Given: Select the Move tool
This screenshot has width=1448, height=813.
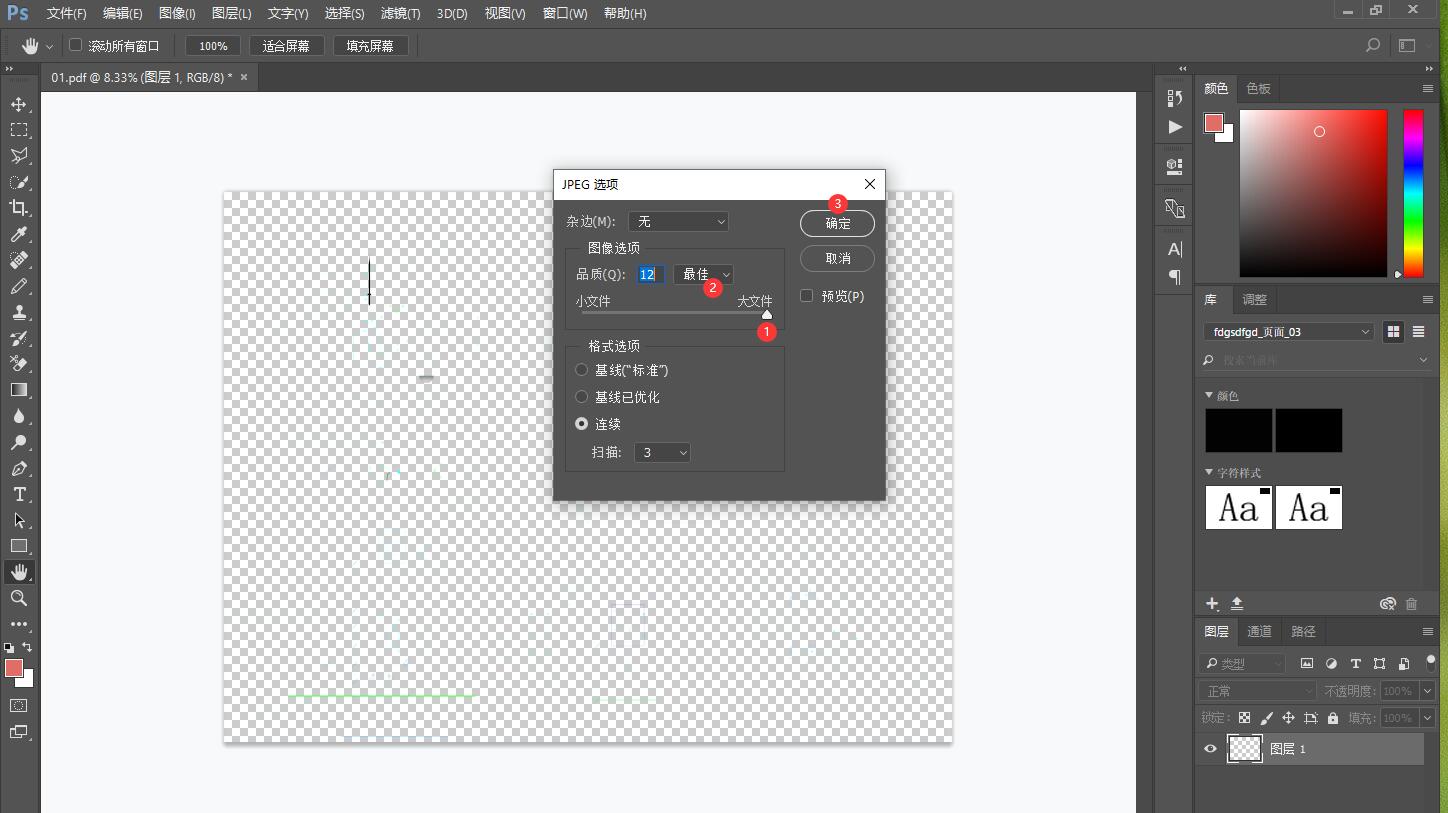Looking at the screenshot, I should point(19,104).
